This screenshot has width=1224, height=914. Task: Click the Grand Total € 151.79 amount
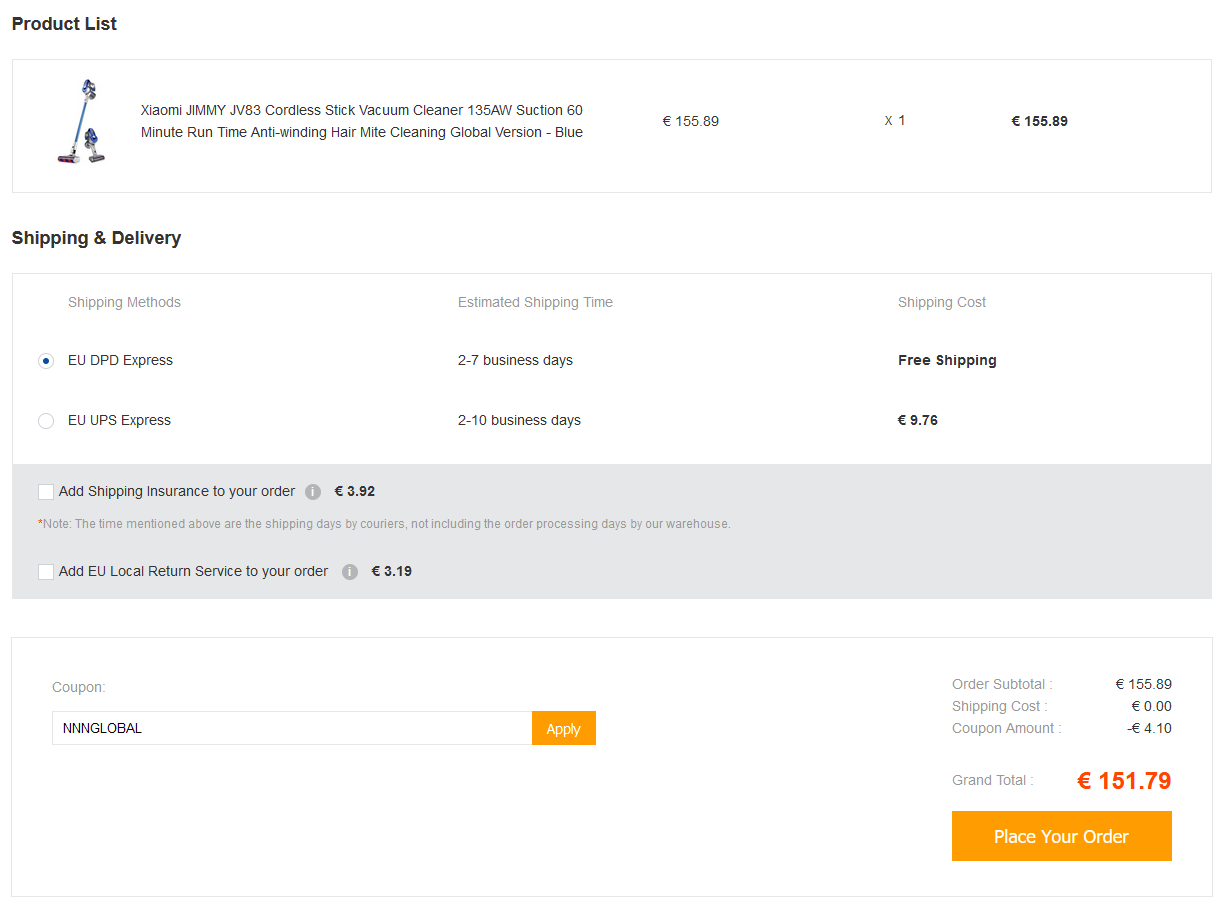[1124, 781]
